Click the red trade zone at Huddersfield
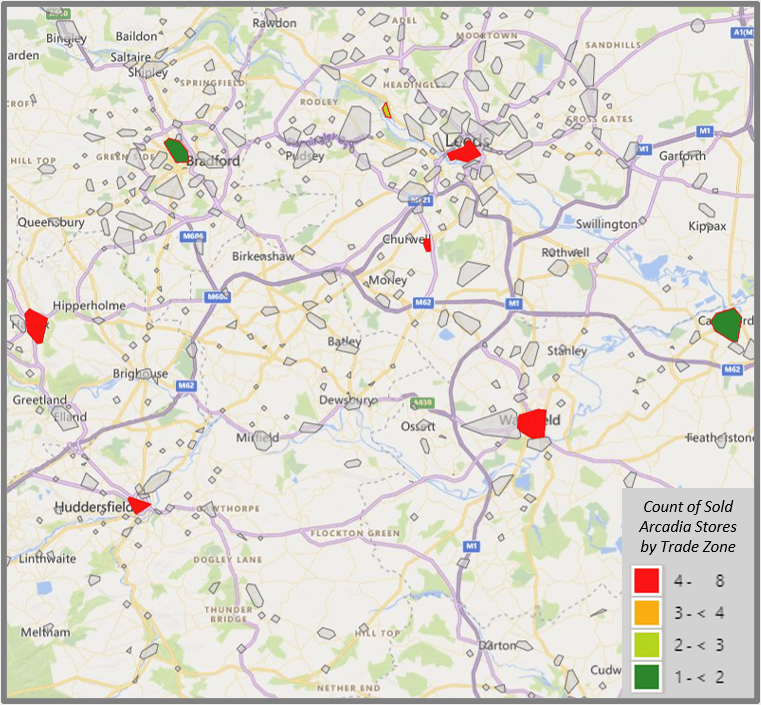Screen dimensions: 761x705 pos(139,505)
